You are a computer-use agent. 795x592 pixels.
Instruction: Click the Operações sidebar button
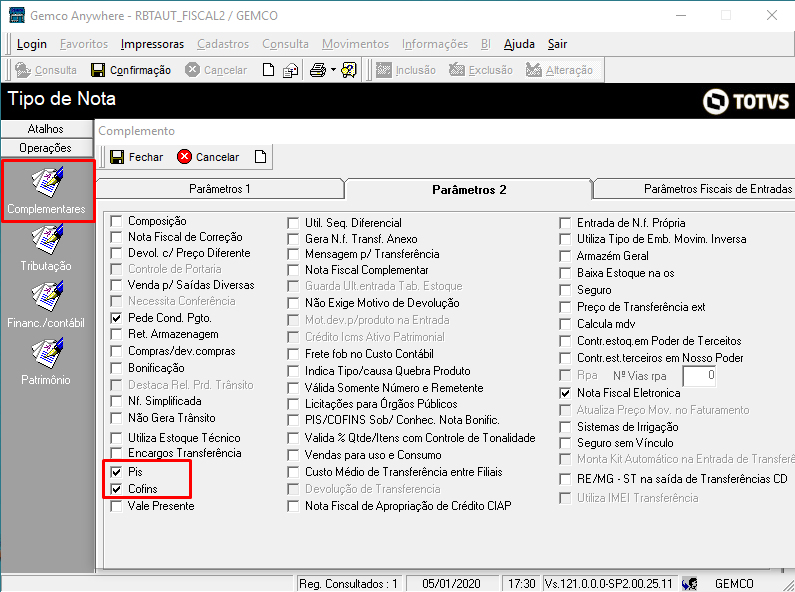[46, 148]
